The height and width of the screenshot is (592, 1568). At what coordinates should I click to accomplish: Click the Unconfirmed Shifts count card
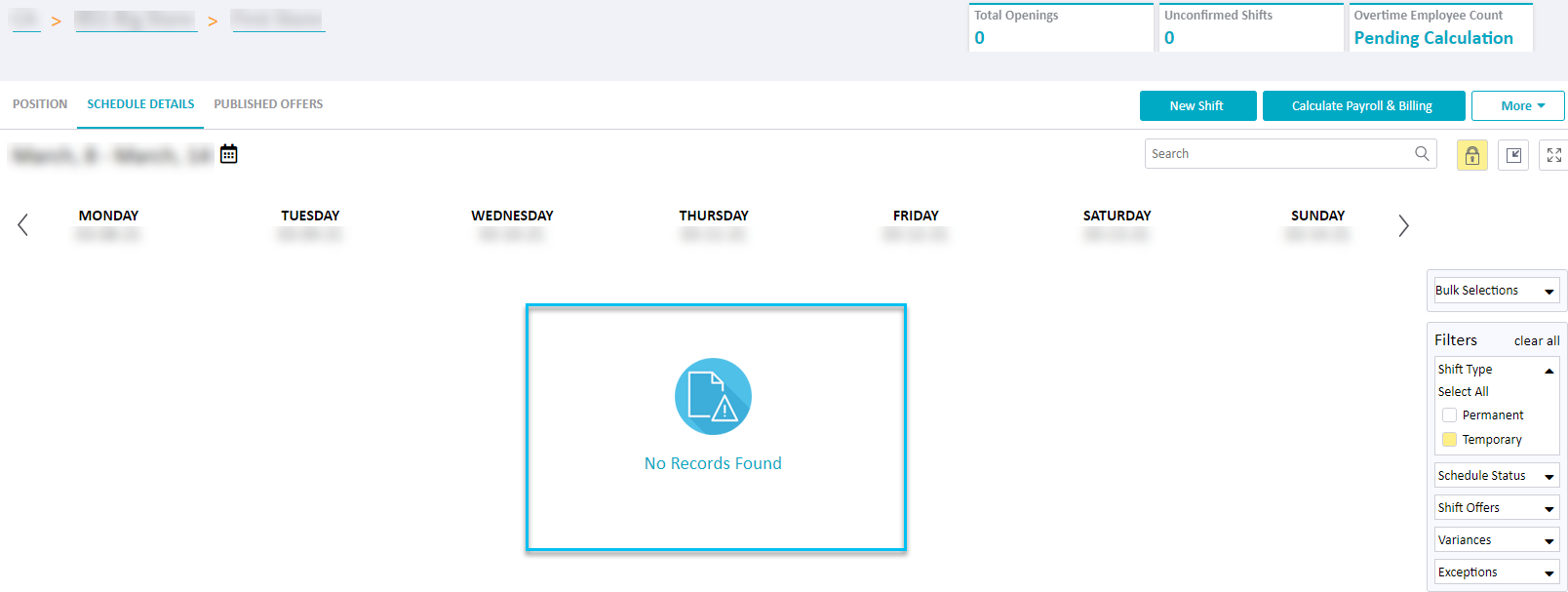(x=1251, y=27)
